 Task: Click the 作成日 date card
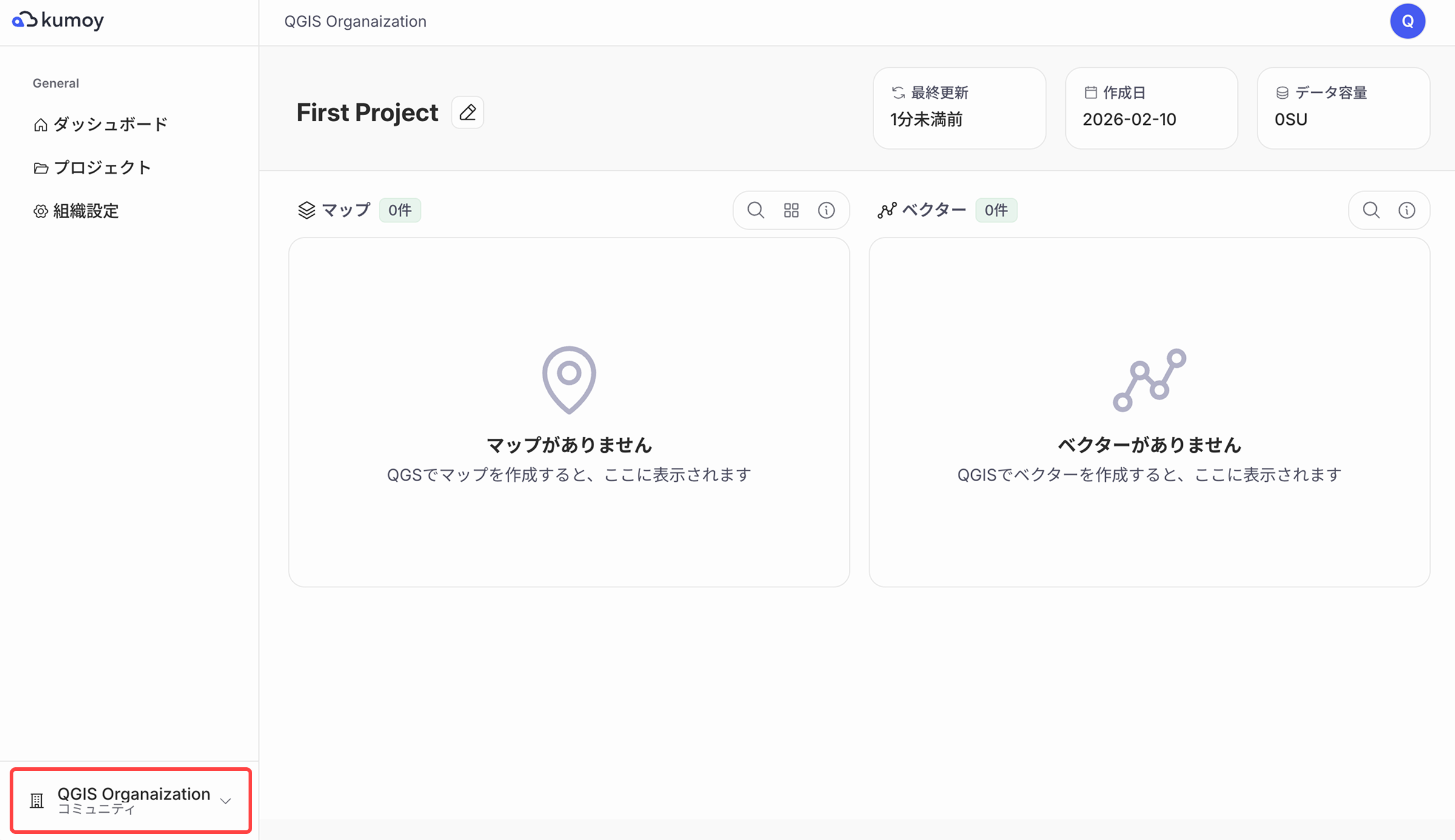1151,108
